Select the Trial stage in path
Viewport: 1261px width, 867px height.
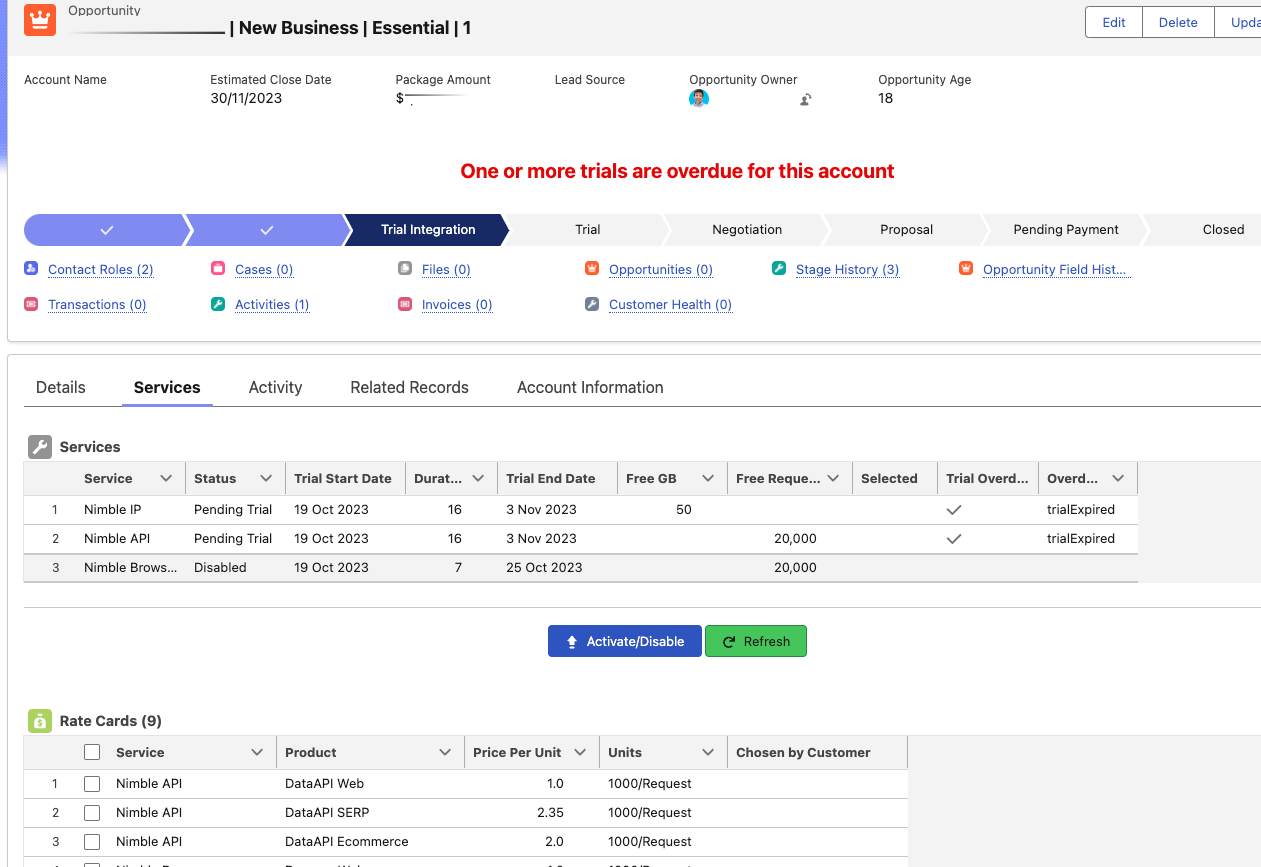(x=588, y=229)
